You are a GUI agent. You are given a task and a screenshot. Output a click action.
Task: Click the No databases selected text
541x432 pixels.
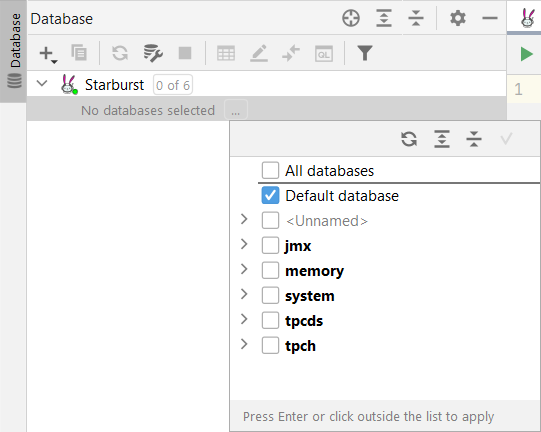click(148, 110)
